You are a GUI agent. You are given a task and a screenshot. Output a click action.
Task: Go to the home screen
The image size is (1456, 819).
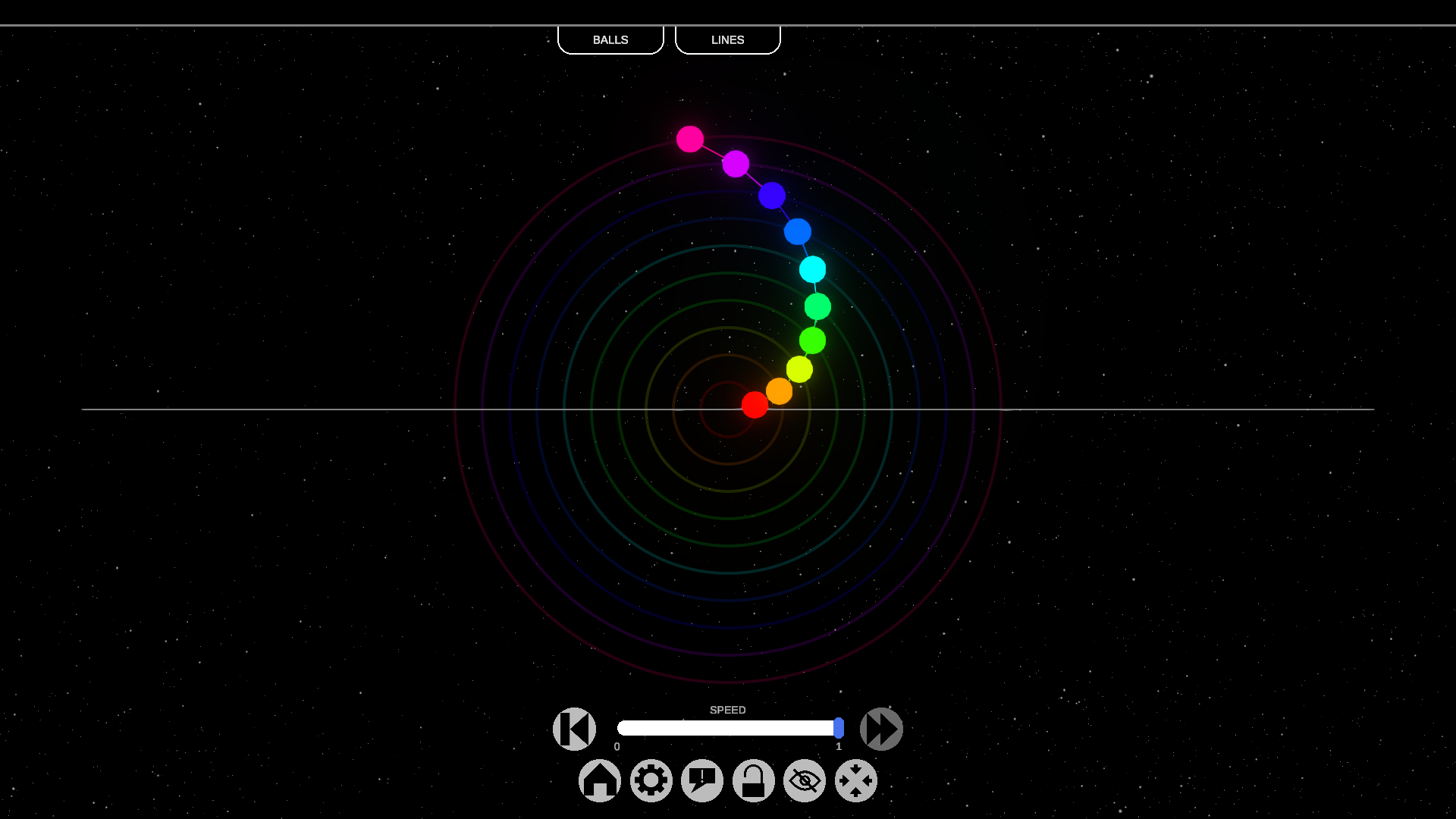(600, 780)
